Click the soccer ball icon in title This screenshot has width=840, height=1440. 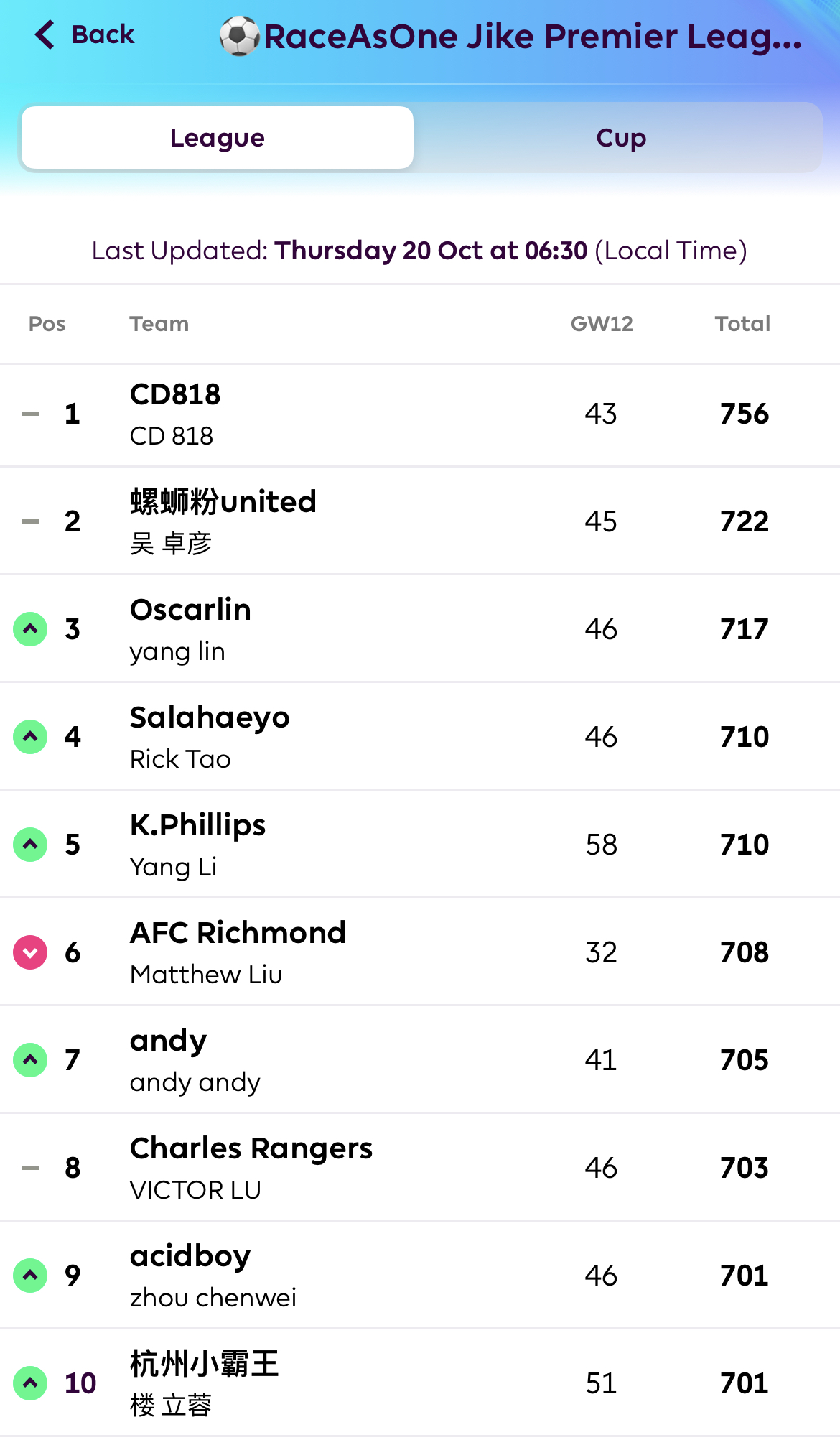[239, 37]
